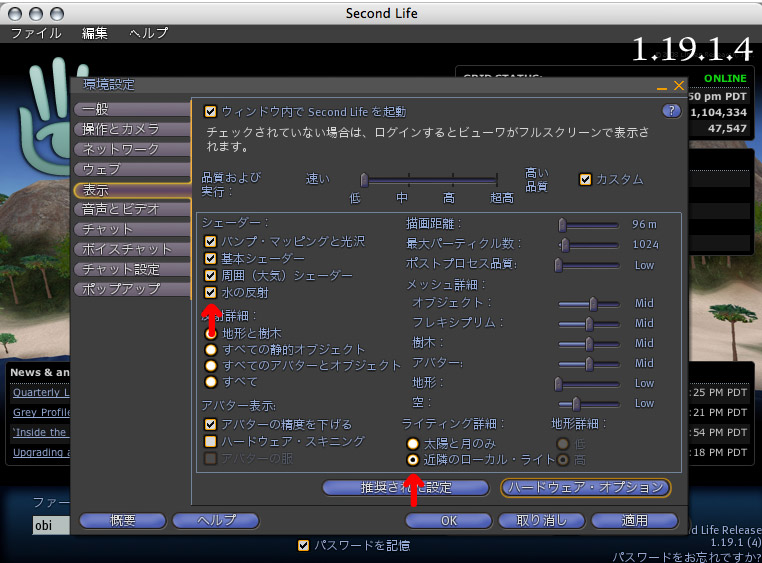Viewport: 762px width, 563px height.
Task: Switch to the ボイスチャット tab
Action: tap(132, 249)
